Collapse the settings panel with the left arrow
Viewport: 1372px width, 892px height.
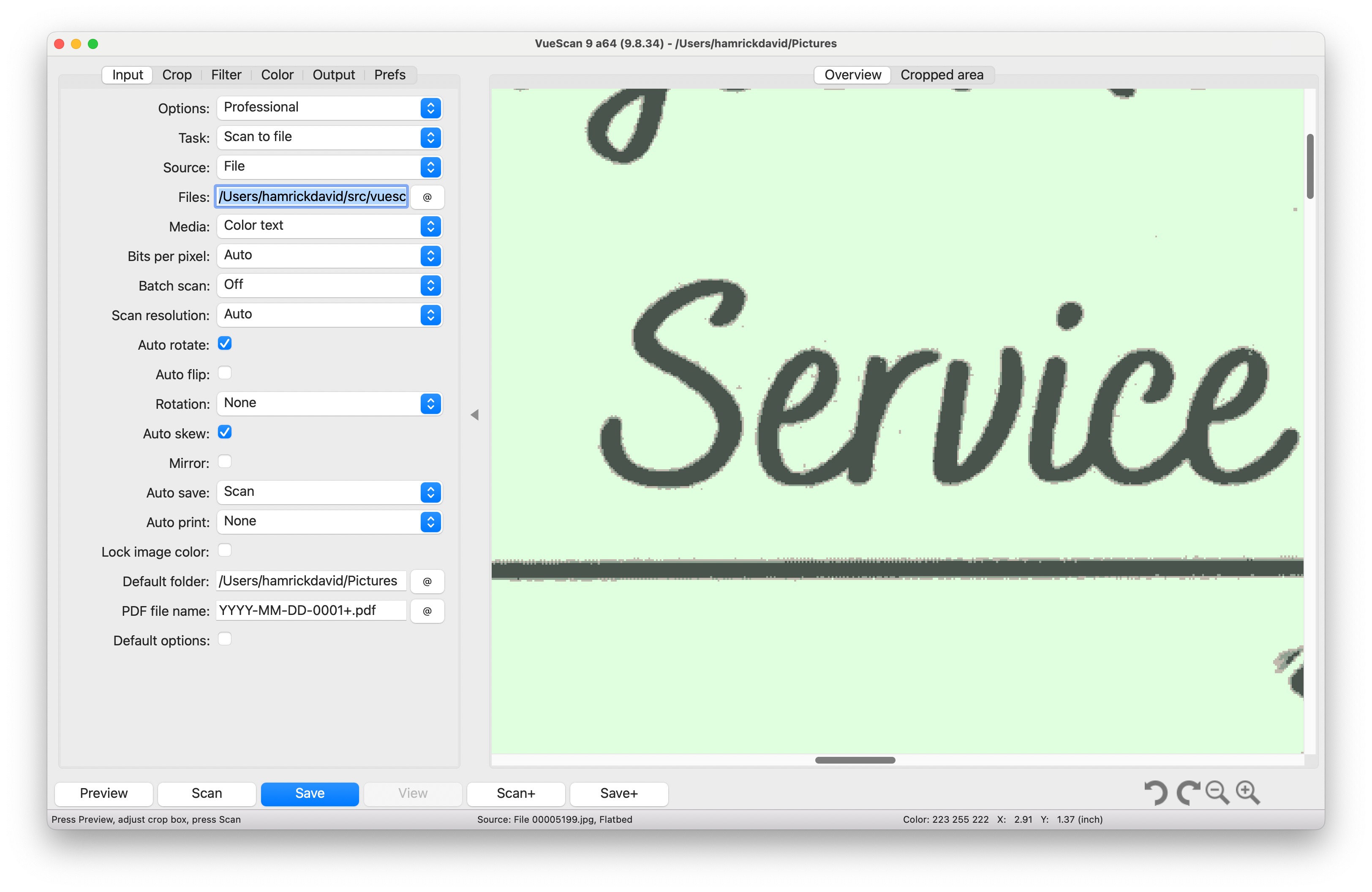coord(475,414)
